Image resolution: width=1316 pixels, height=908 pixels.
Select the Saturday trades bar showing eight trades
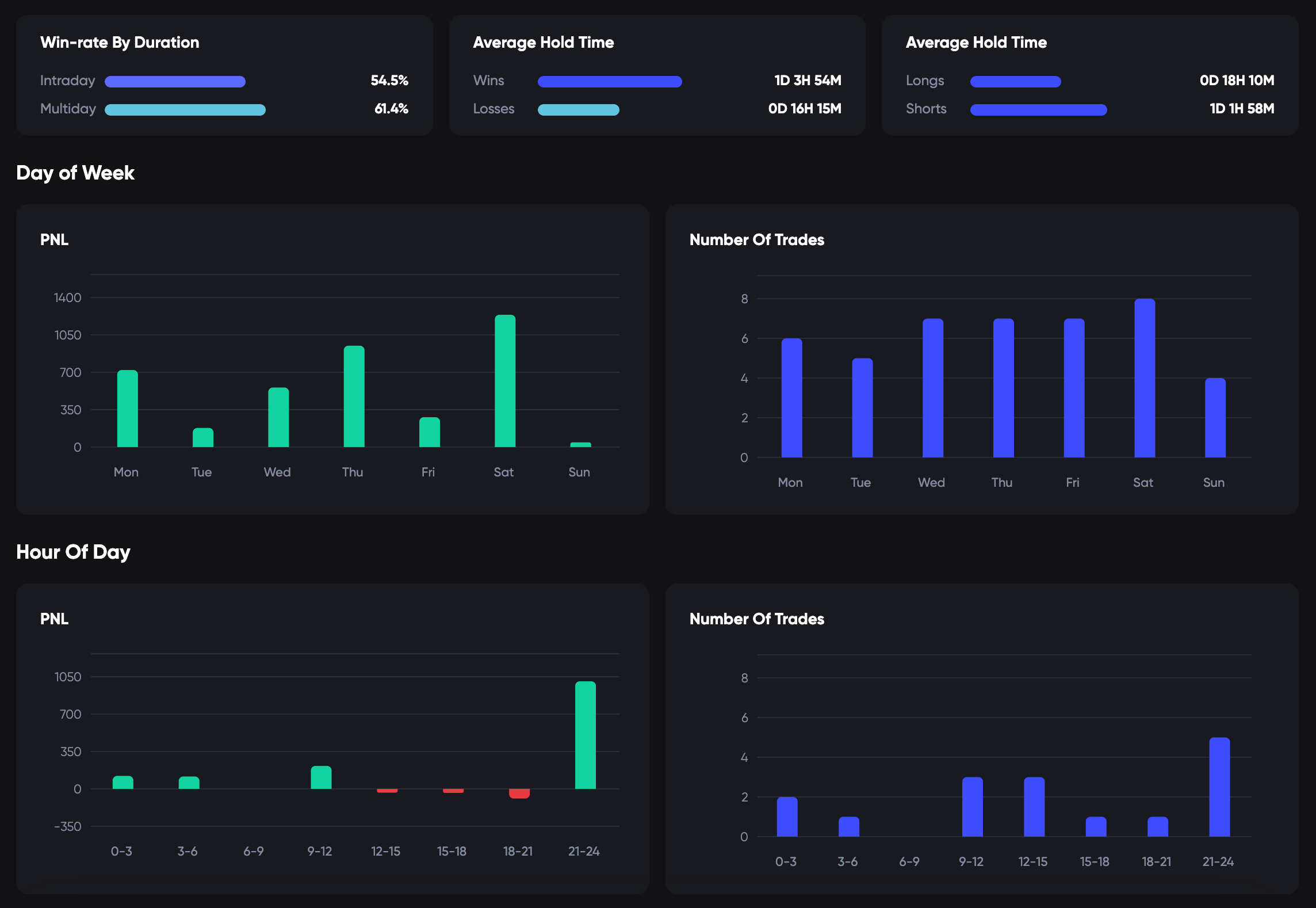click(x=1143, y=374)
